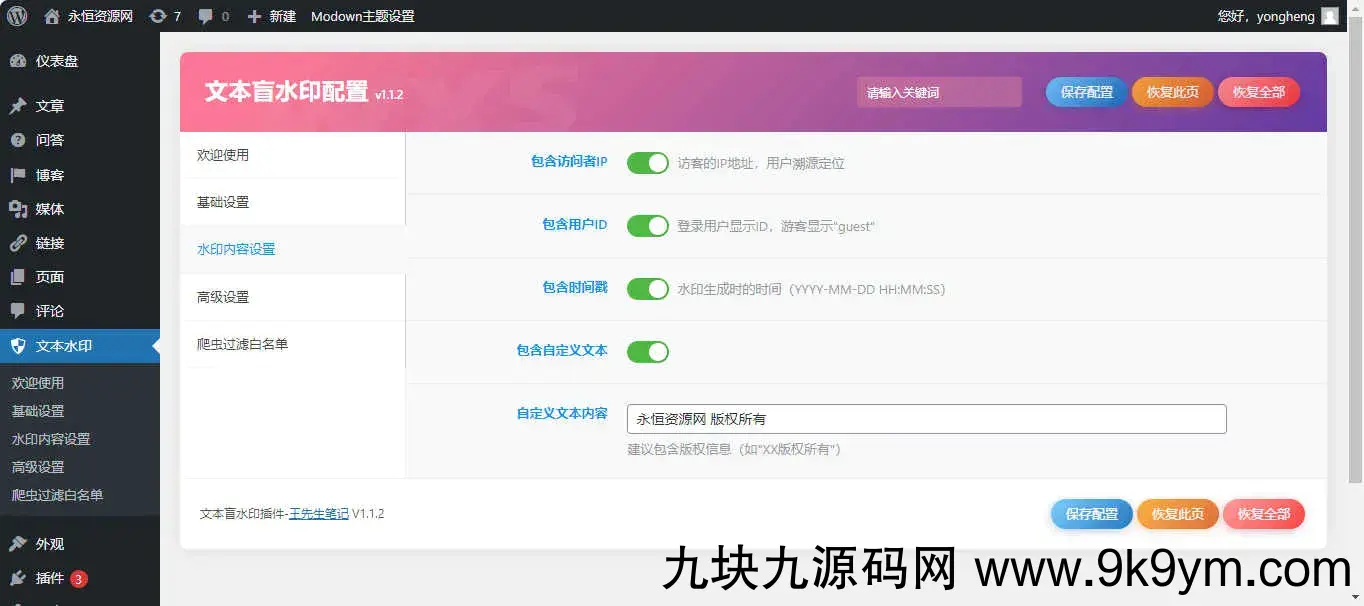Toggle the 包含访问者IP switch
1364x606 pixels.
tap(647, 162)
